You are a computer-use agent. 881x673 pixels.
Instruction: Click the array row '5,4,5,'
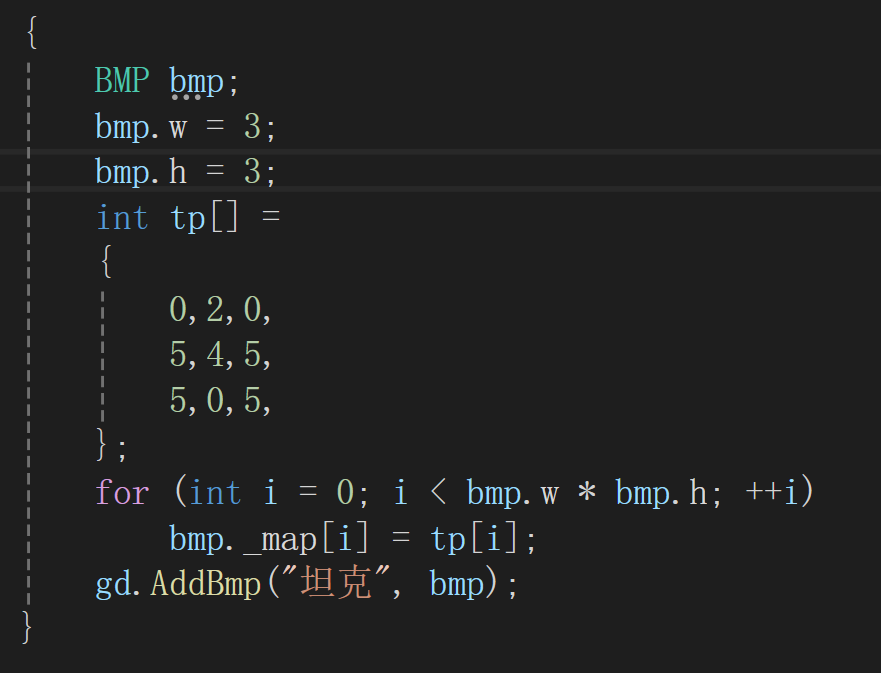click(220, 355)
